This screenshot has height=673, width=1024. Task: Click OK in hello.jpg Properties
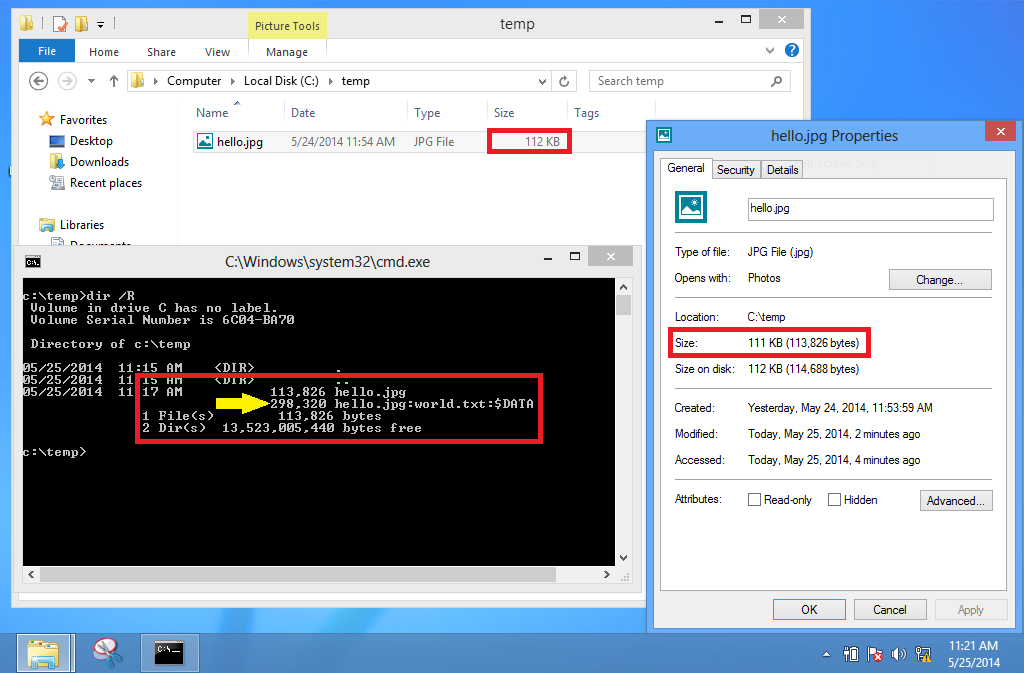click(809, 610)
